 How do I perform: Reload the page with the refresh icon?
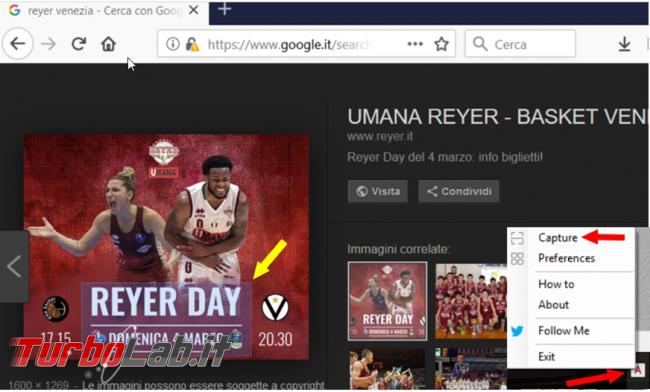(x=79, y=44)
